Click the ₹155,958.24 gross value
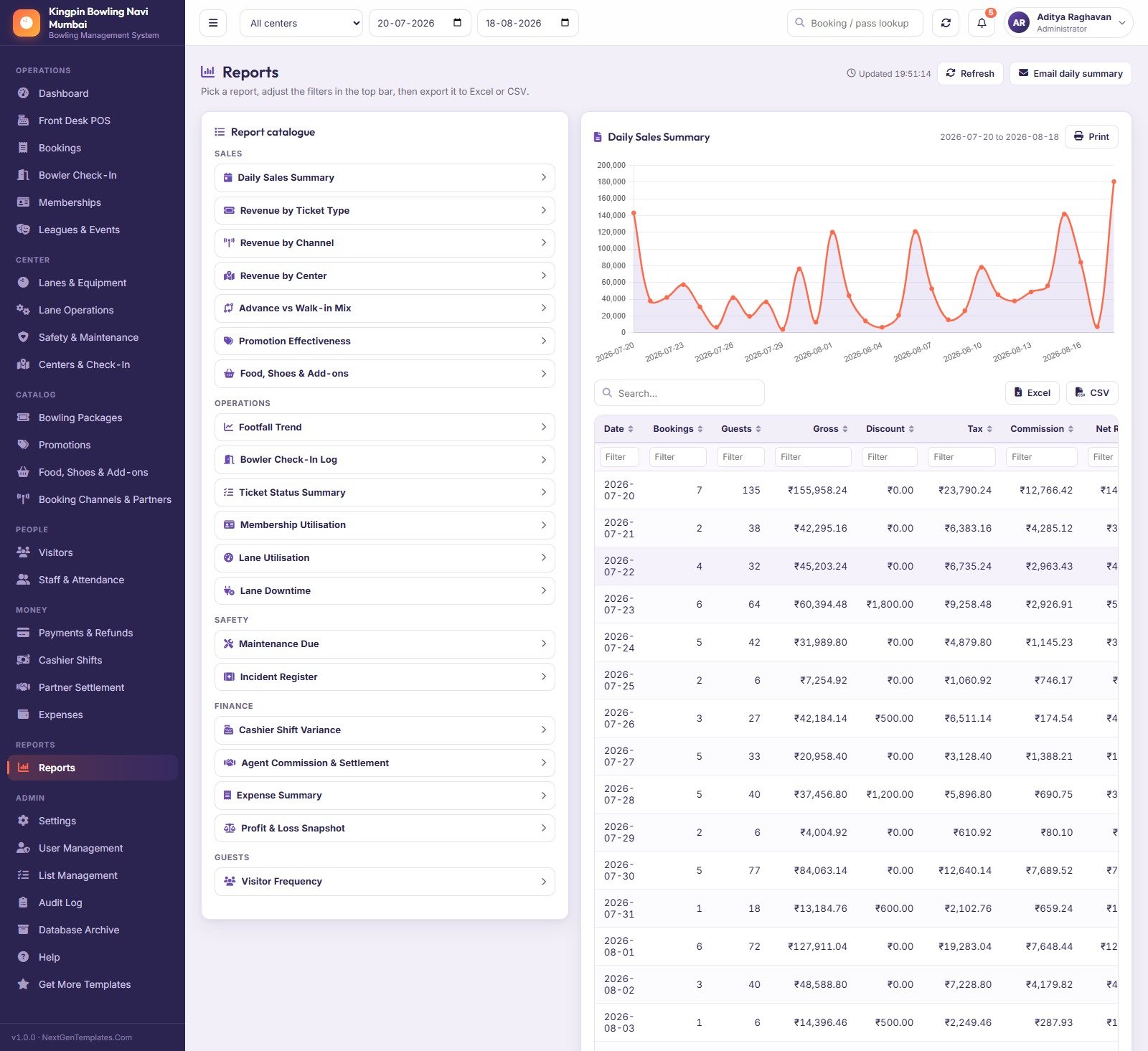The width and height of the screenshot is (1148, 1051). (817, 490)
